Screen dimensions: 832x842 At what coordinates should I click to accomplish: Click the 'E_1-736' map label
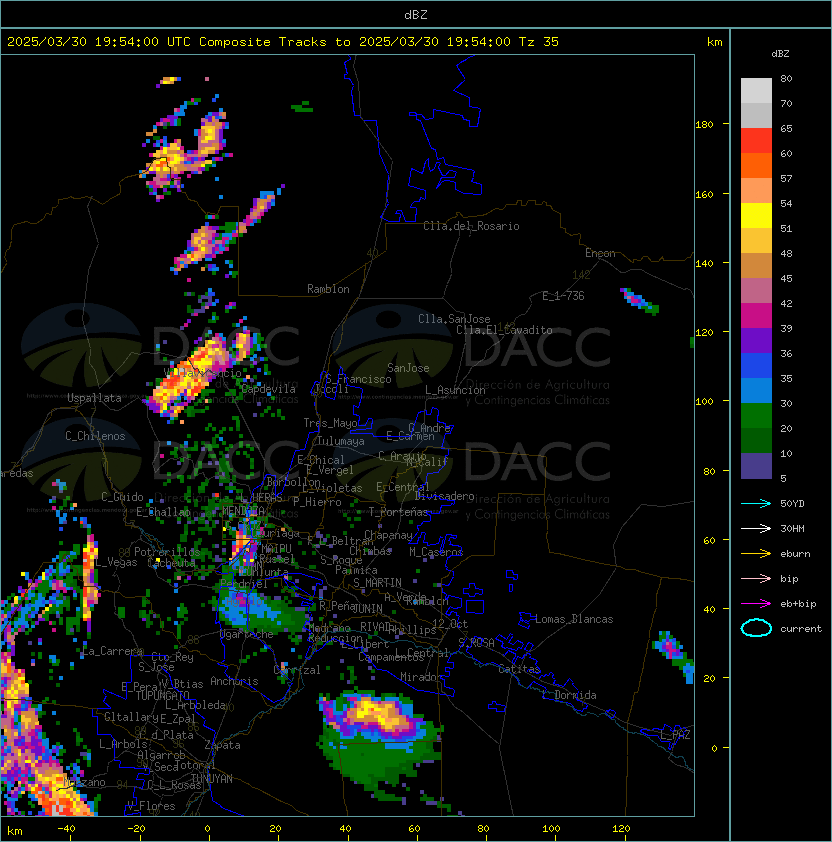(x=563, y=296)
